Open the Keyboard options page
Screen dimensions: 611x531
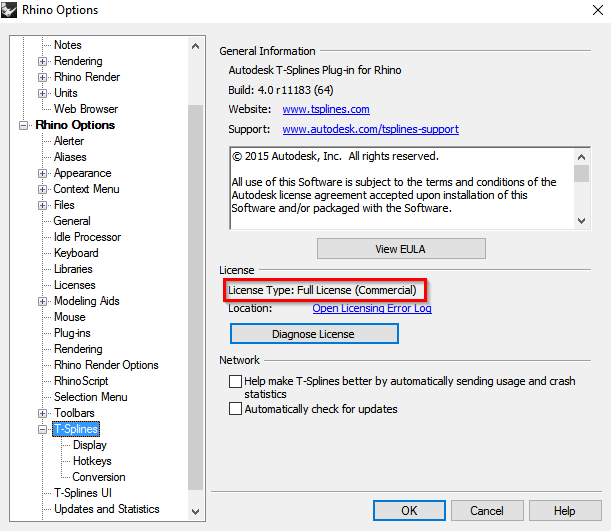(76, 253)
